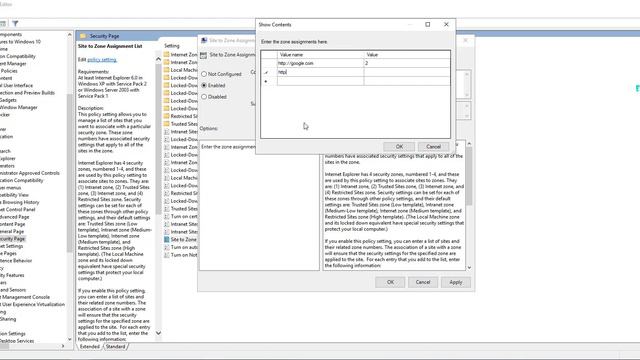
Task: Choose the Disabled radio button
Action: point(204,97)
